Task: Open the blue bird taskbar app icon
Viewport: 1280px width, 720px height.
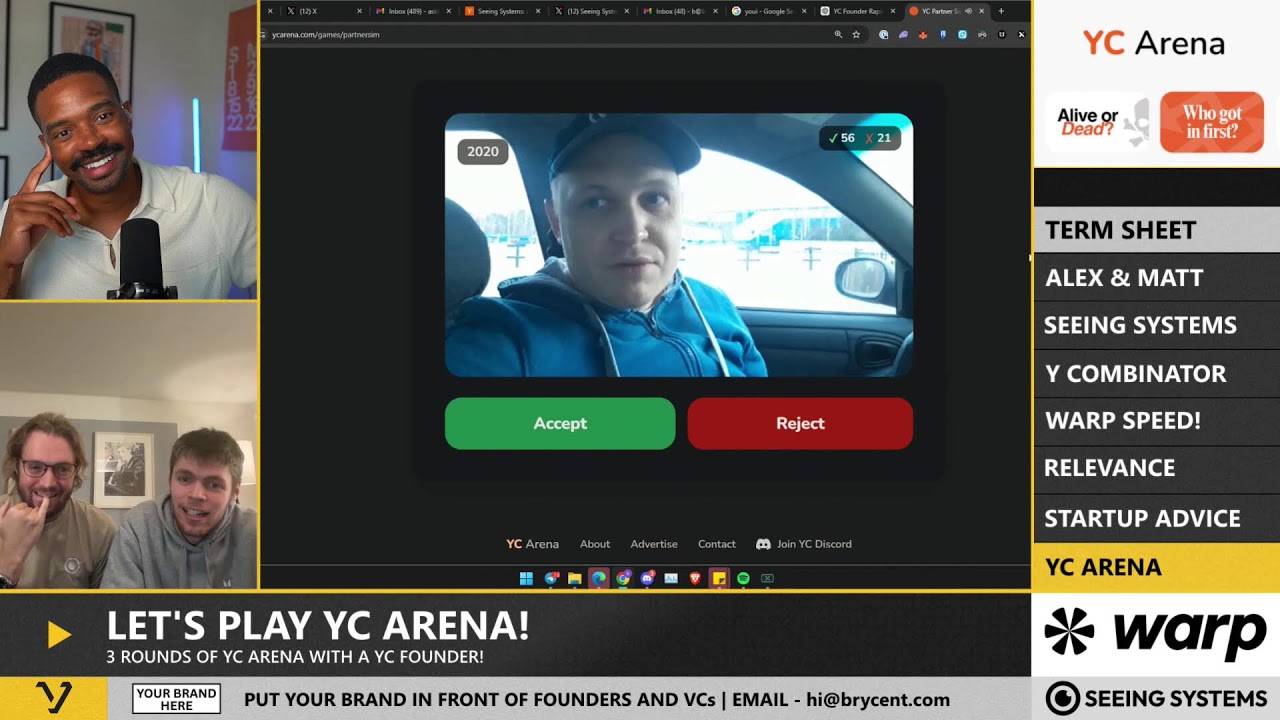Action: coord(551,578)
